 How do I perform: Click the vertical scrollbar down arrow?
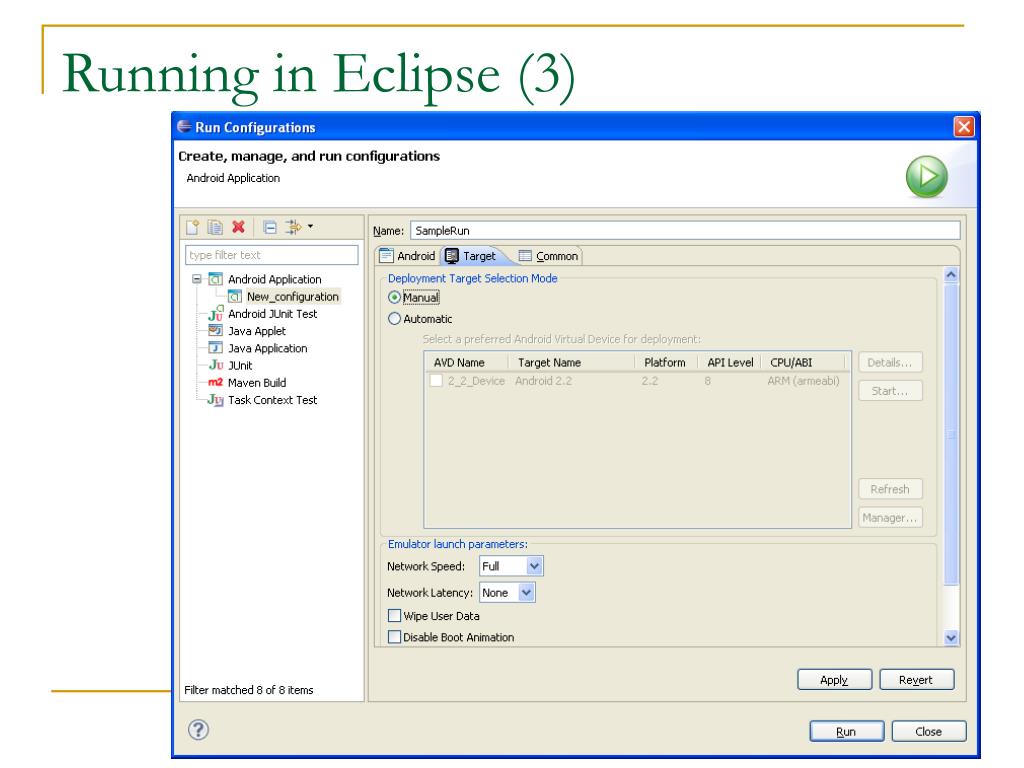click(x=951, y=637)
